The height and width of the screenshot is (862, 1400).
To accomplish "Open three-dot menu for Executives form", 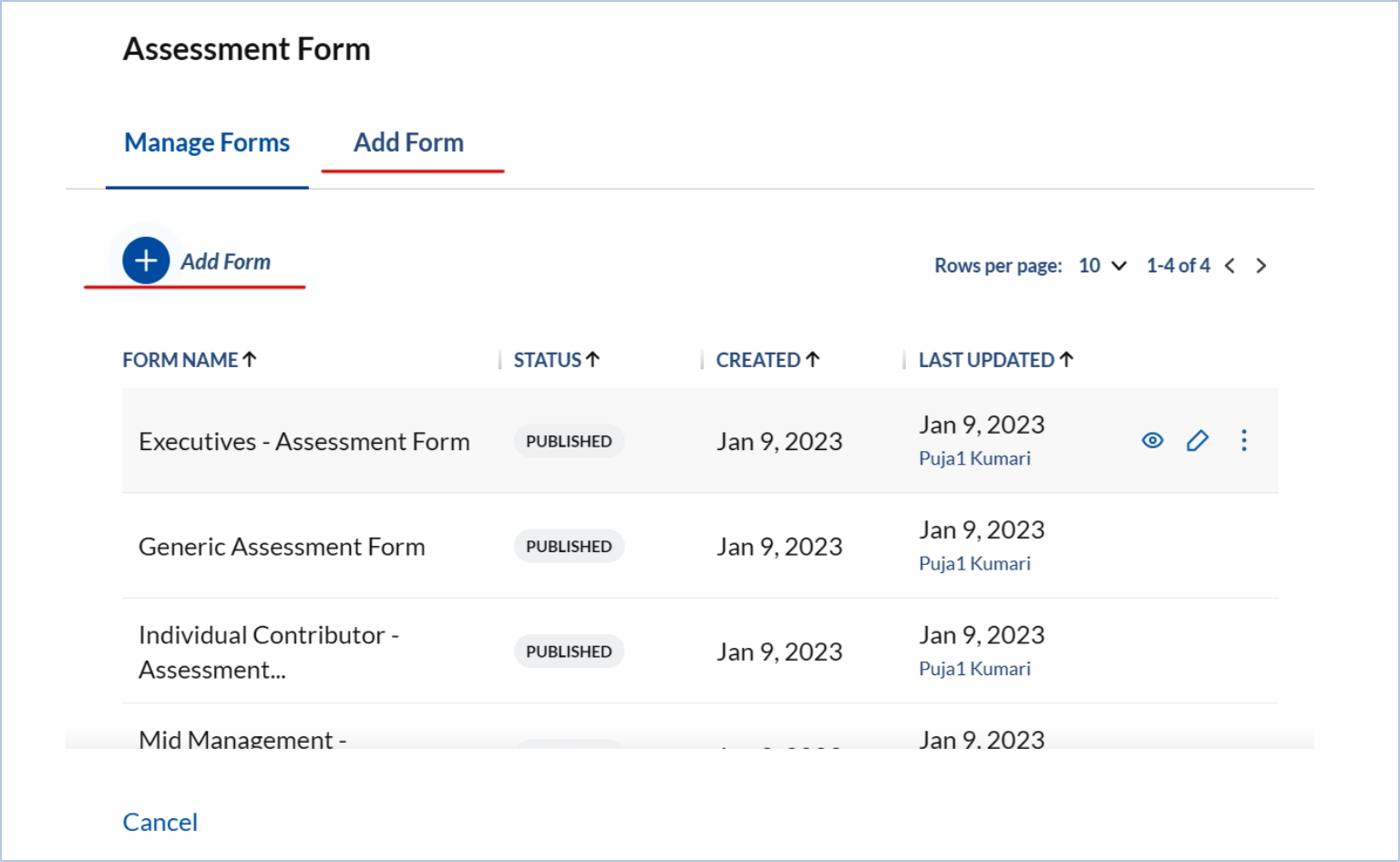I will pos(1243,441).
